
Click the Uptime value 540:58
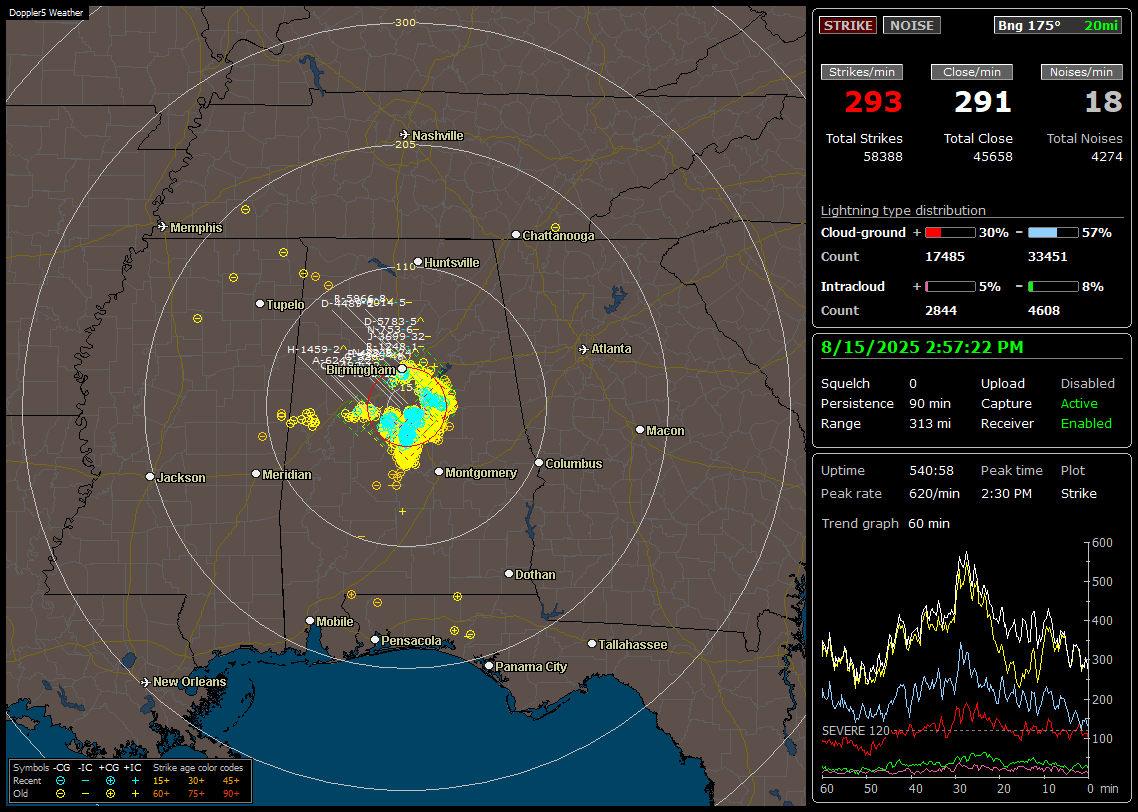point(931,471)
